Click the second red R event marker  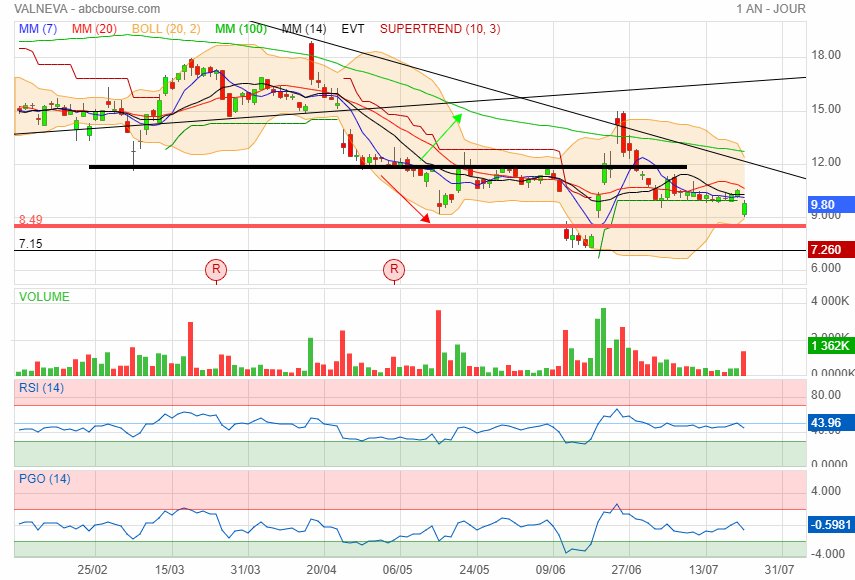(394, 269)
